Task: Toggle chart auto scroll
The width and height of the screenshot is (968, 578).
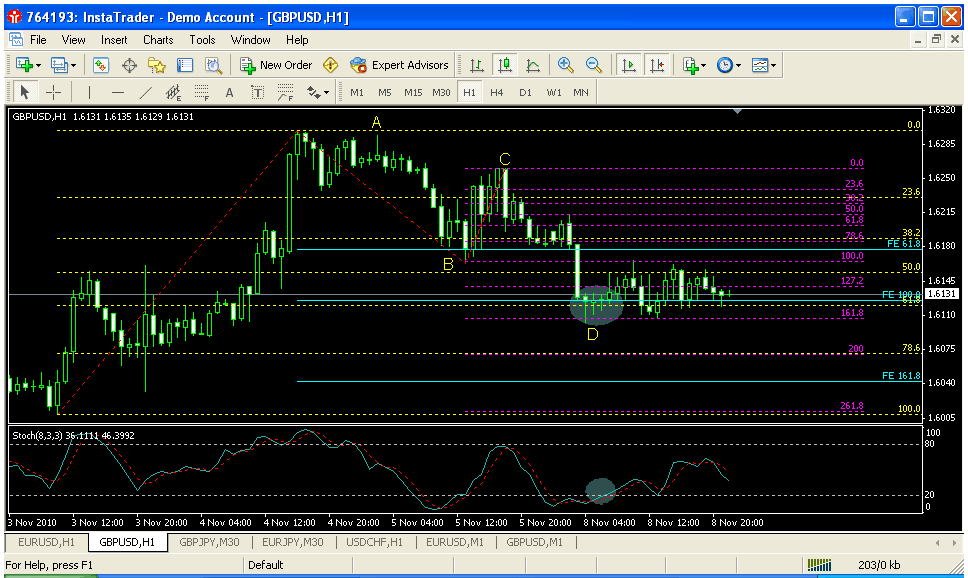Action: [629, 65]
